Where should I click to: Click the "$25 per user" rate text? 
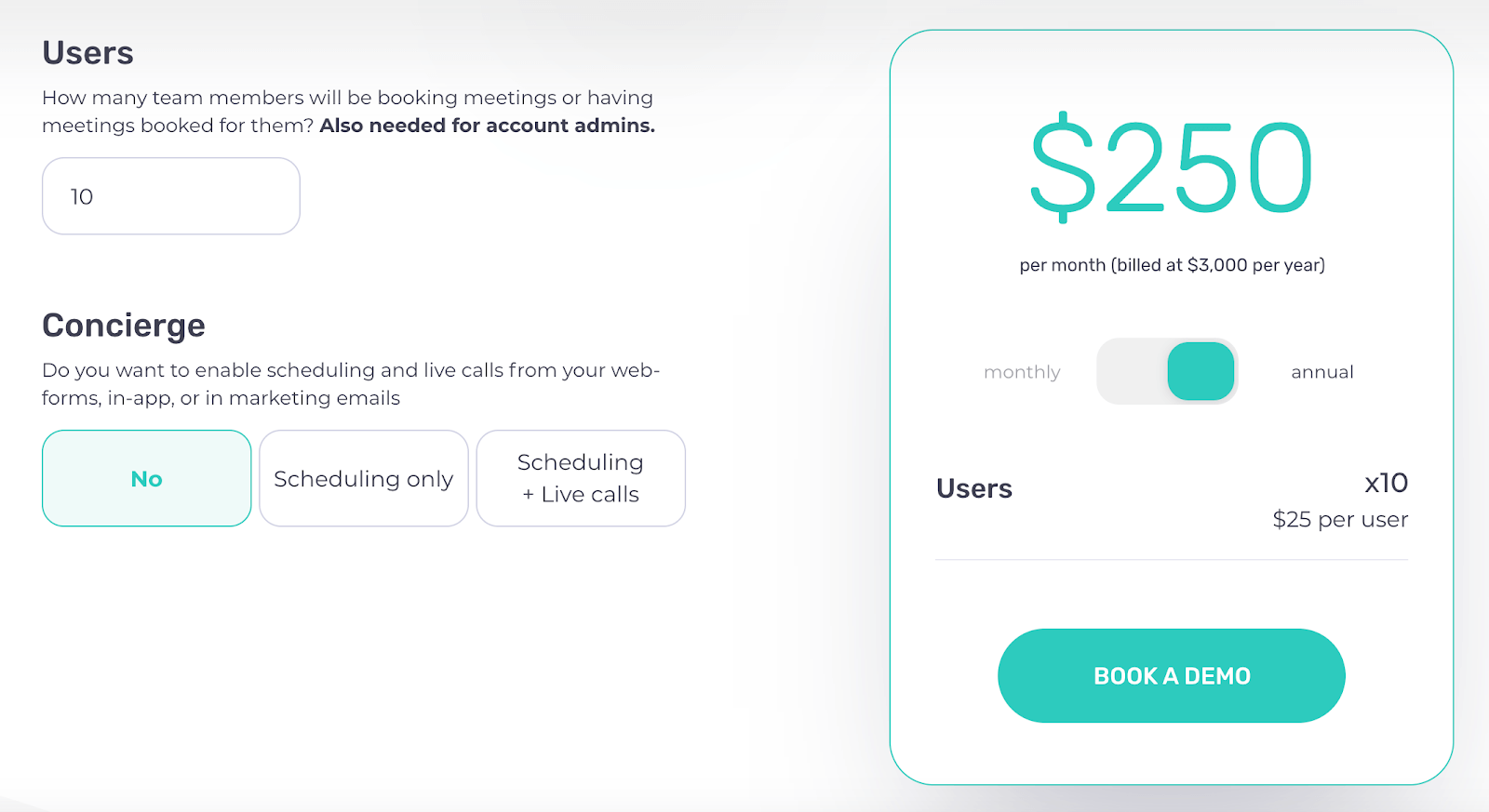click(x=1340, y=519)
